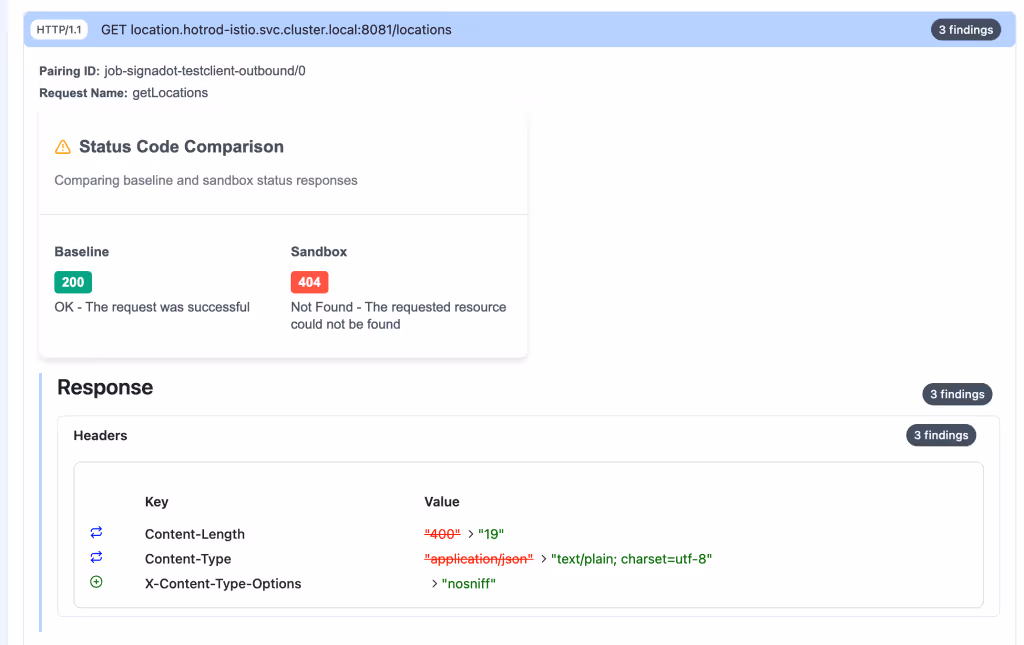Select the Request Name value getLocations
Screen dimensions: 1024x645
click(170, 93)
